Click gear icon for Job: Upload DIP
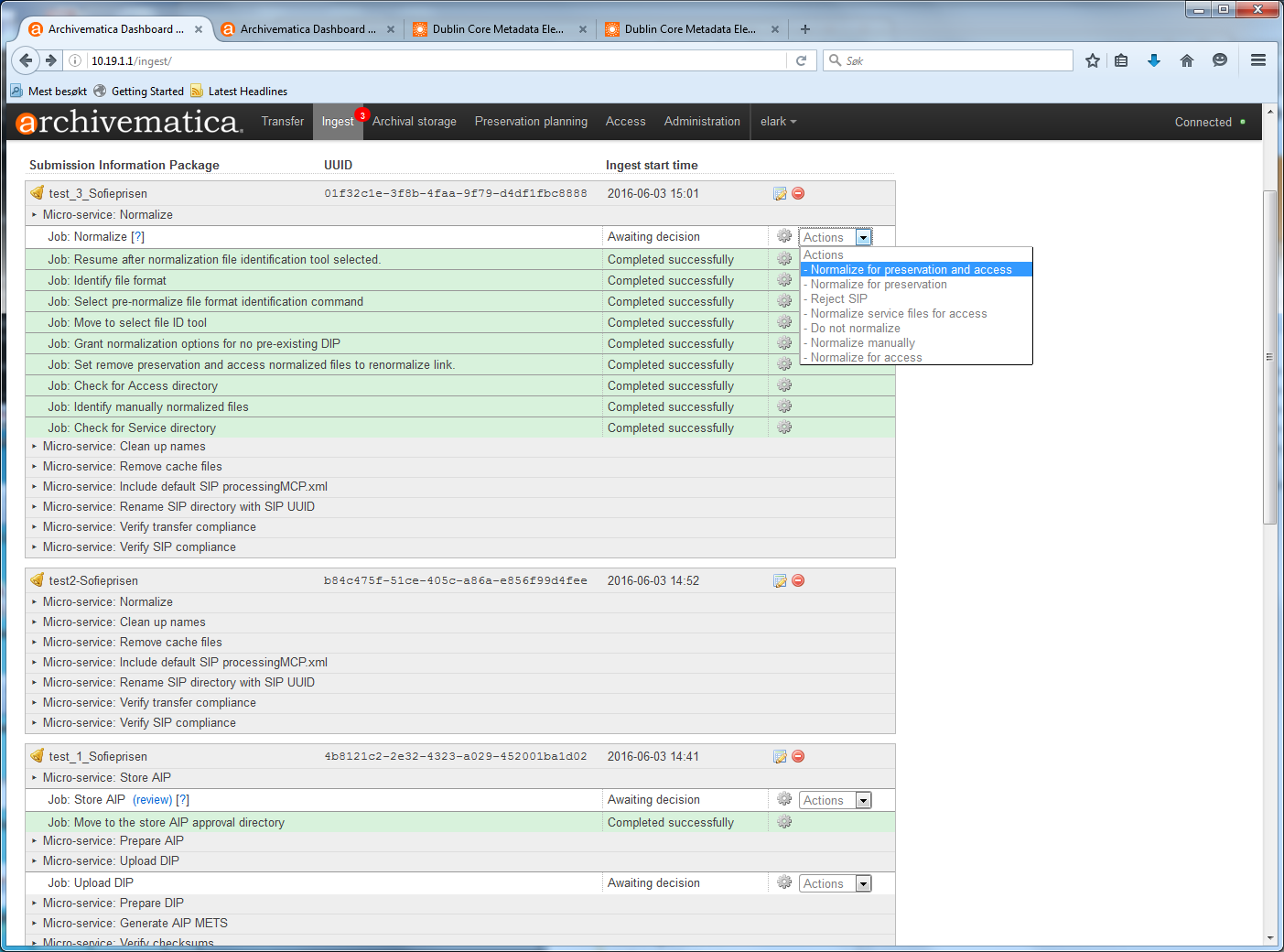Screen dimensions: 1284x952 pos(784,882)
